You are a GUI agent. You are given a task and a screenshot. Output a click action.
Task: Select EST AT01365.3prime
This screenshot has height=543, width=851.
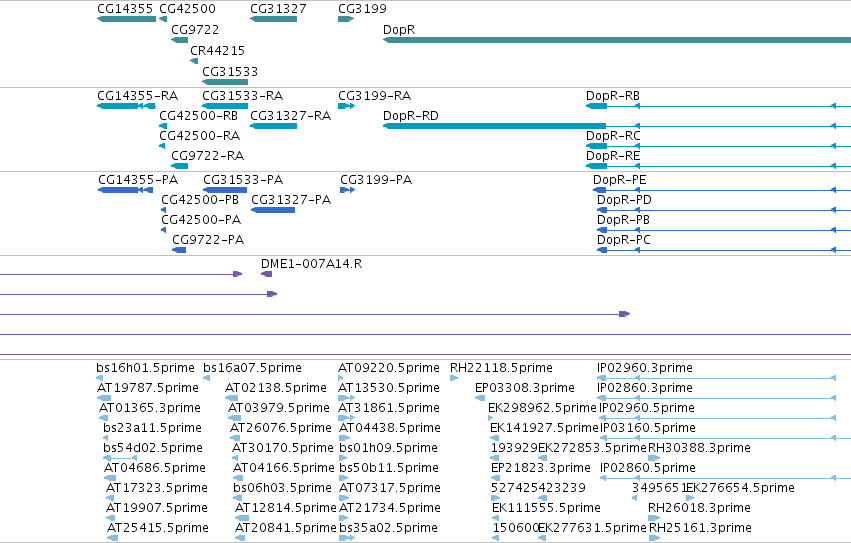pyautogui.click(x=150, y=408)
